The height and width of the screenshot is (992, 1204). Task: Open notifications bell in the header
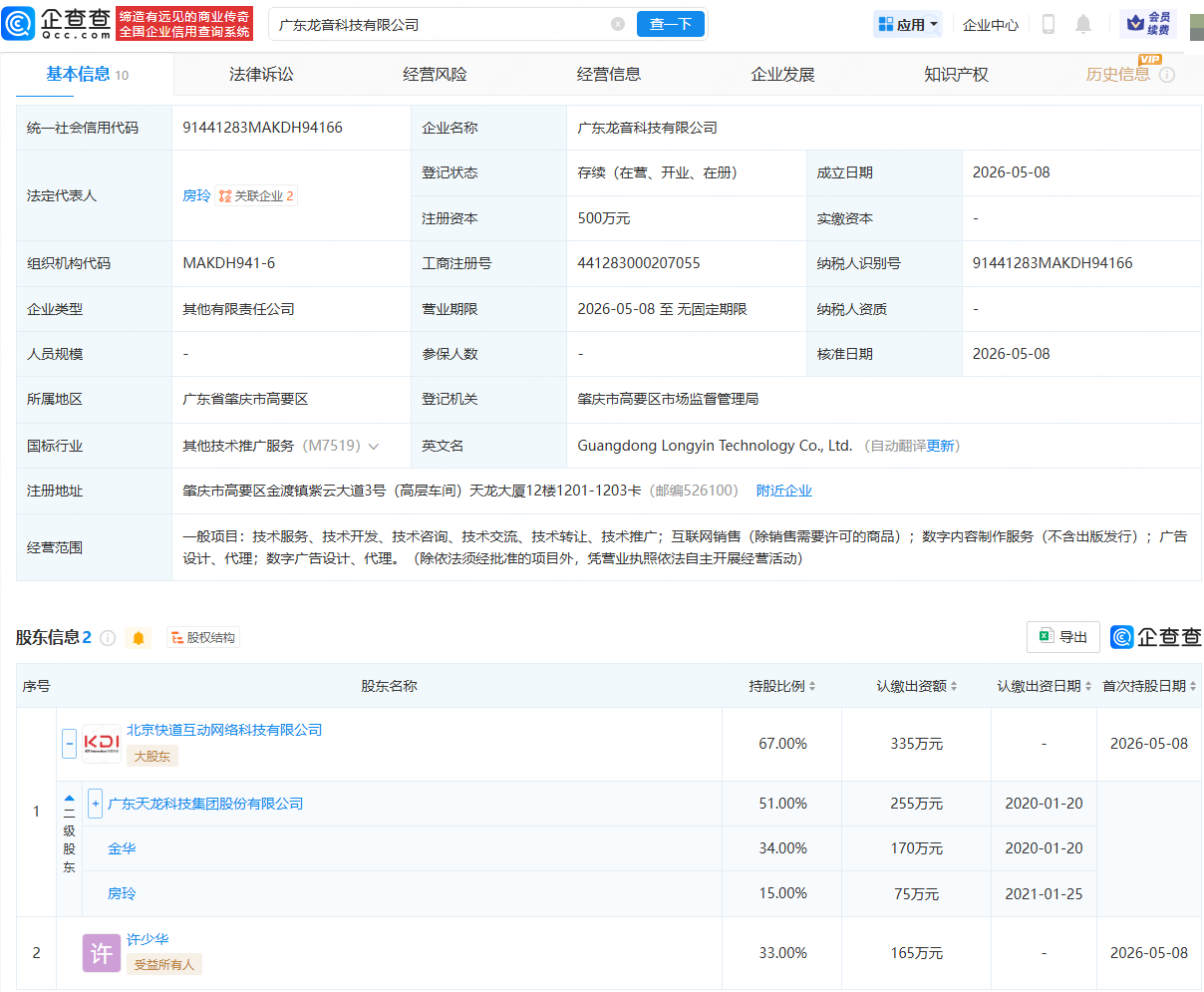point(1083,24)
